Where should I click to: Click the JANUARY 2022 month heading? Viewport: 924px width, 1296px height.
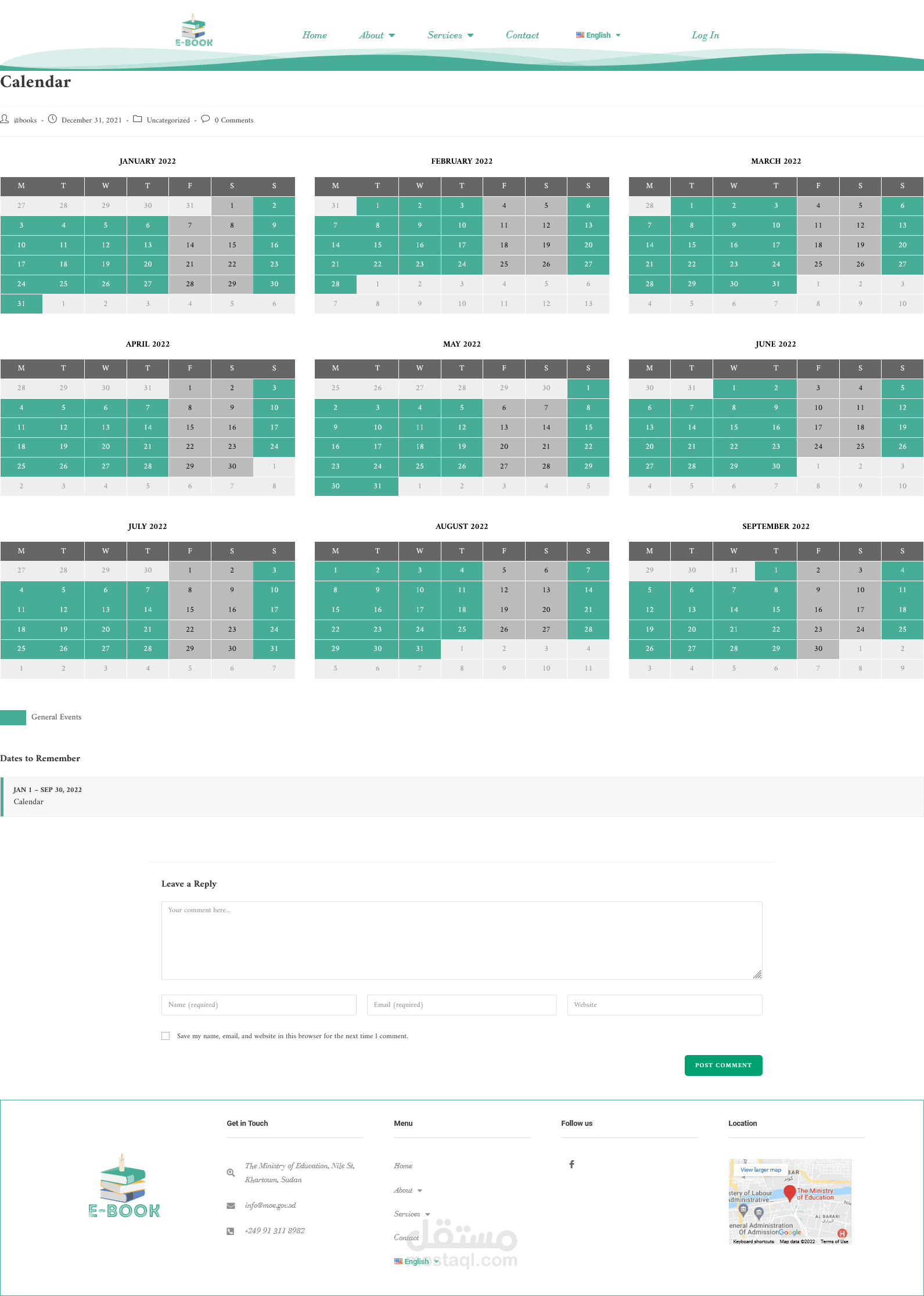pos(148,161)
